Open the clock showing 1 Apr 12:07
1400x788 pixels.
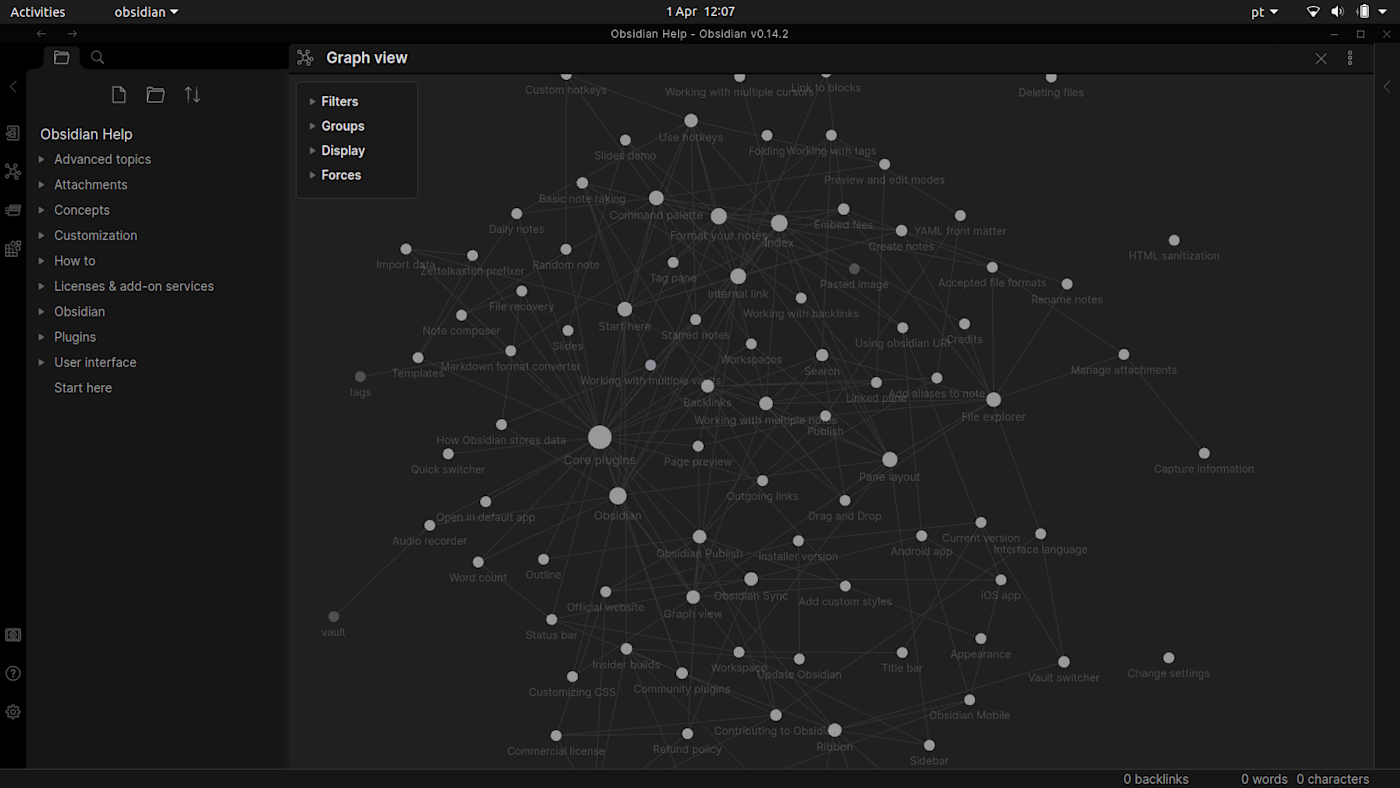(x=700, y=12)
